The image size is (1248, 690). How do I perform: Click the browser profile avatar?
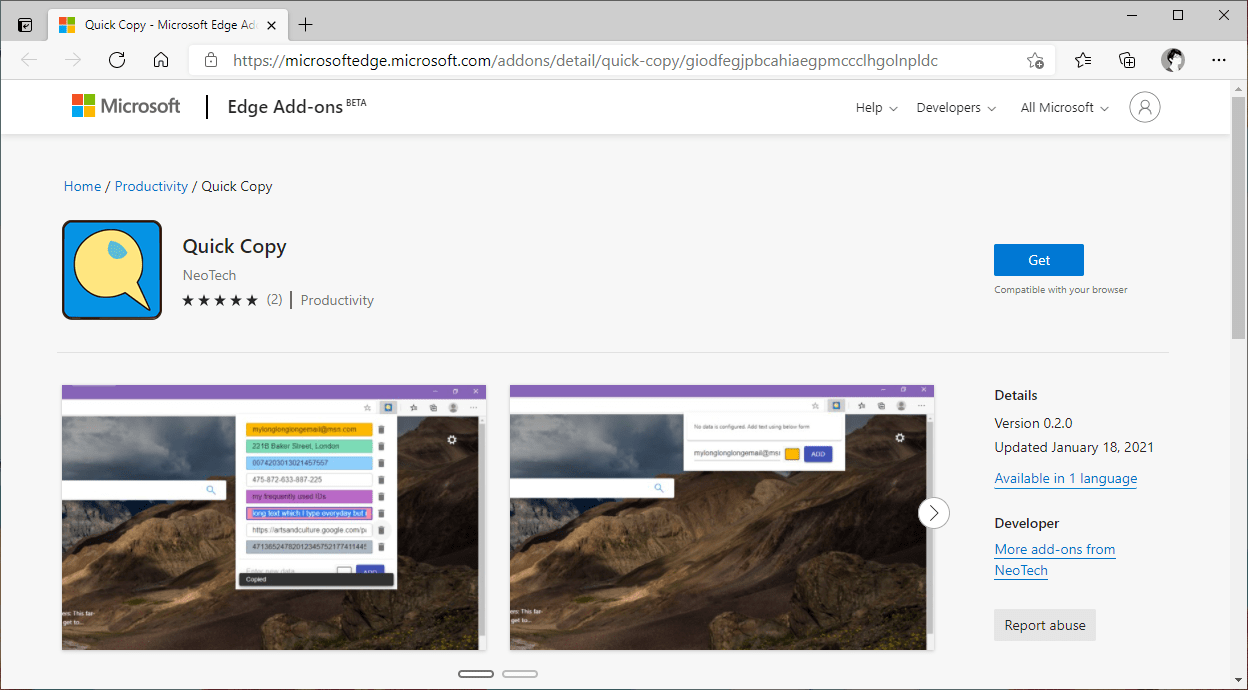click(1172, 60)
